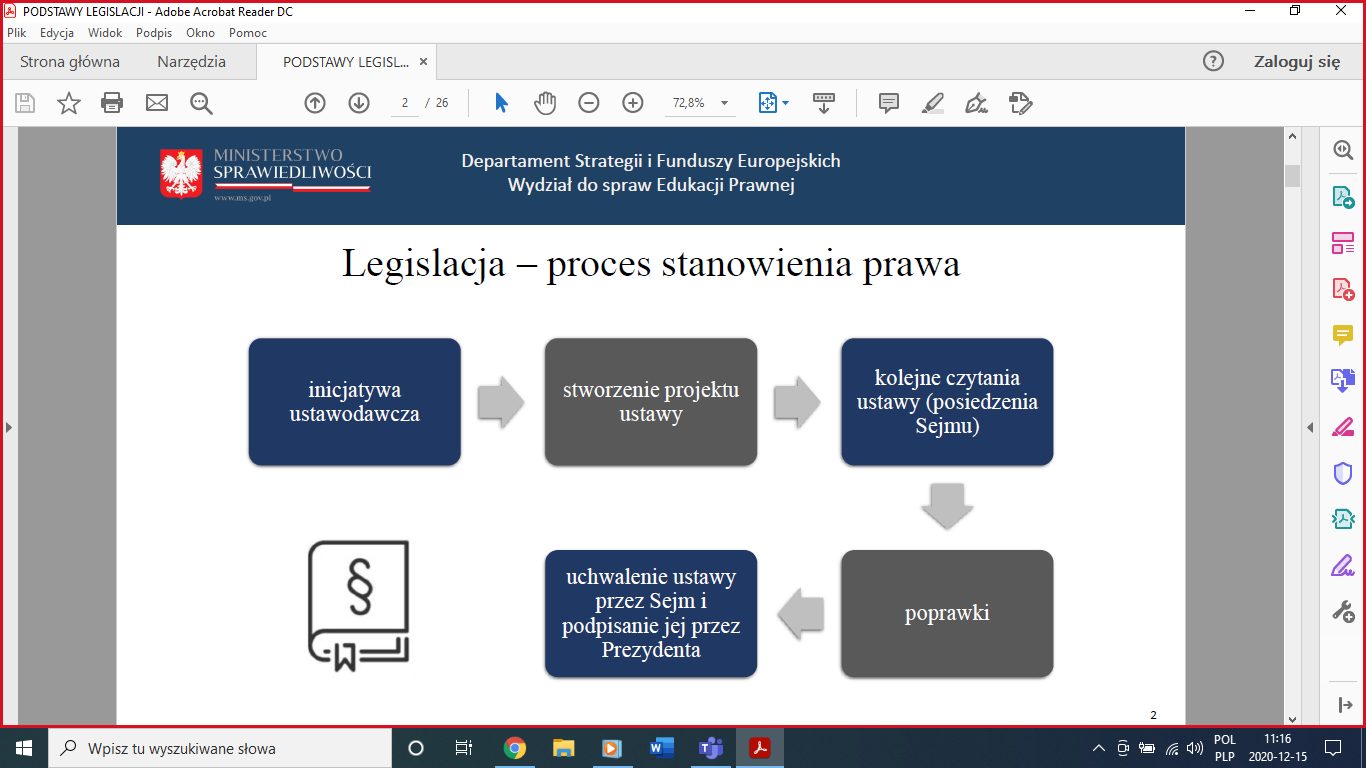Image resolution: width=1366 pixels, height=768 pixels.
Task: Open the Windows notification center
Action: point(1332,748)
